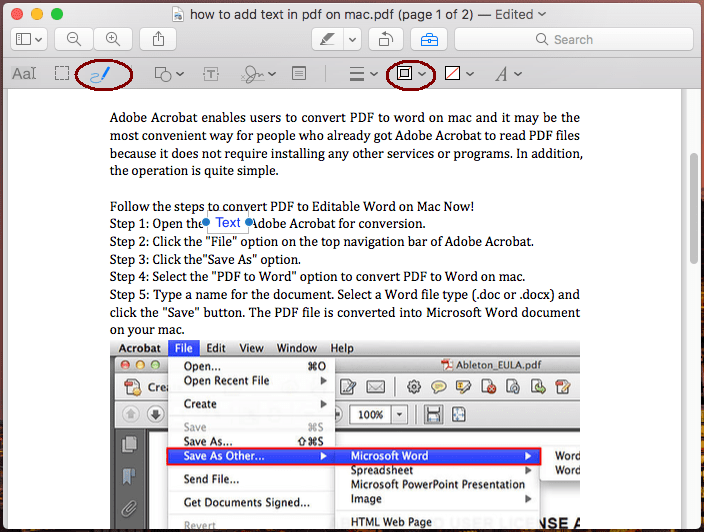Click the 100% zoom field in Acrobat image

coord(370,414)
